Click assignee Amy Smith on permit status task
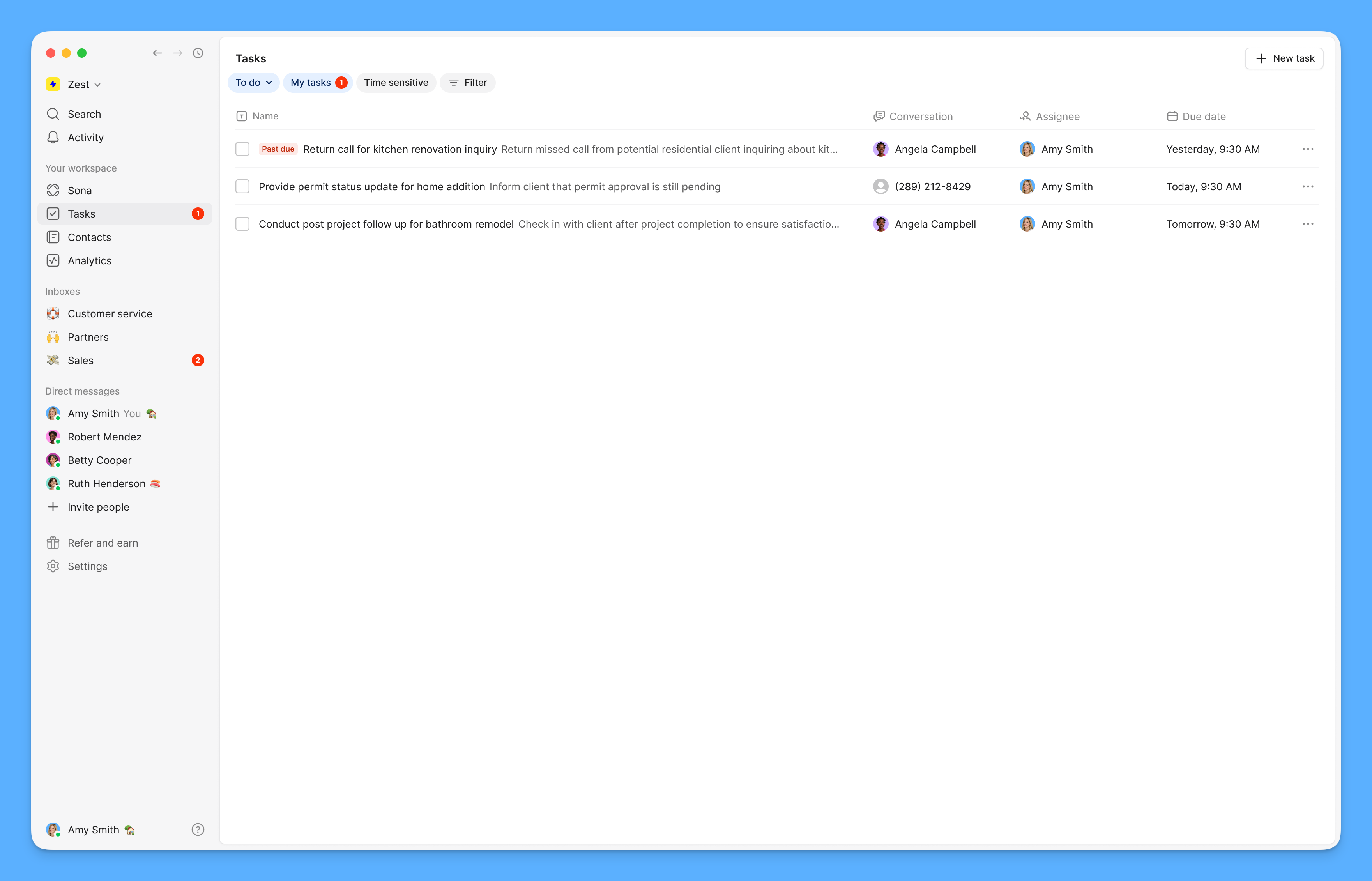The image size is (1372, 881). (1056, 186)
